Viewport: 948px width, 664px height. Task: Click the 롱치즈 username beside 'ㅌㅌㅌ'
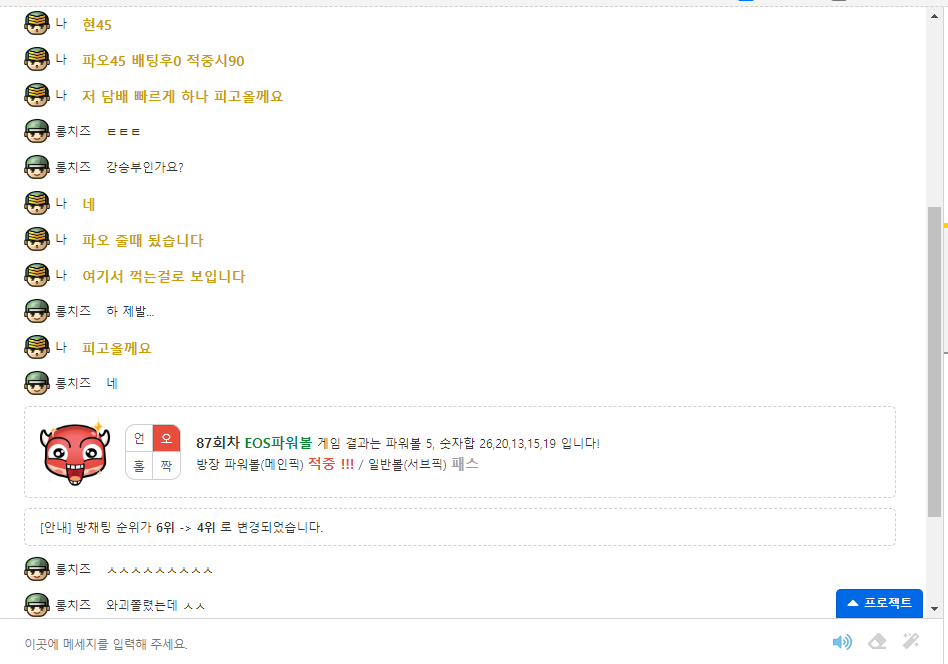(73, 131)
